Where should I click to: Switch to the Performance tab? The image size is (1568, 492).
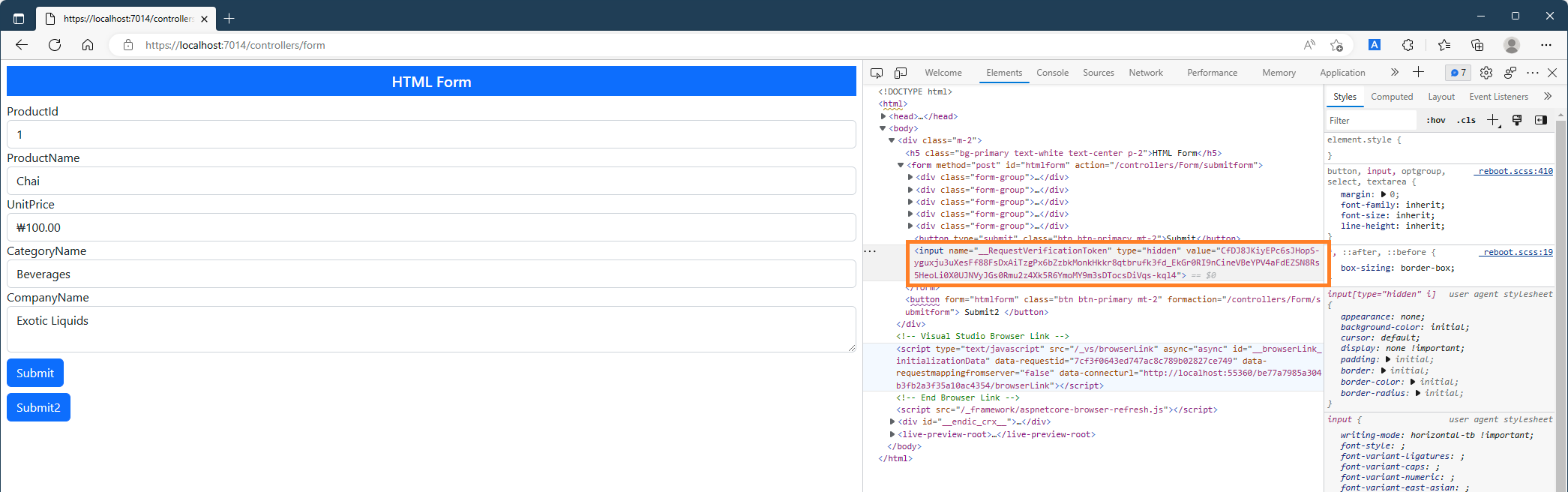[1212, 73]
